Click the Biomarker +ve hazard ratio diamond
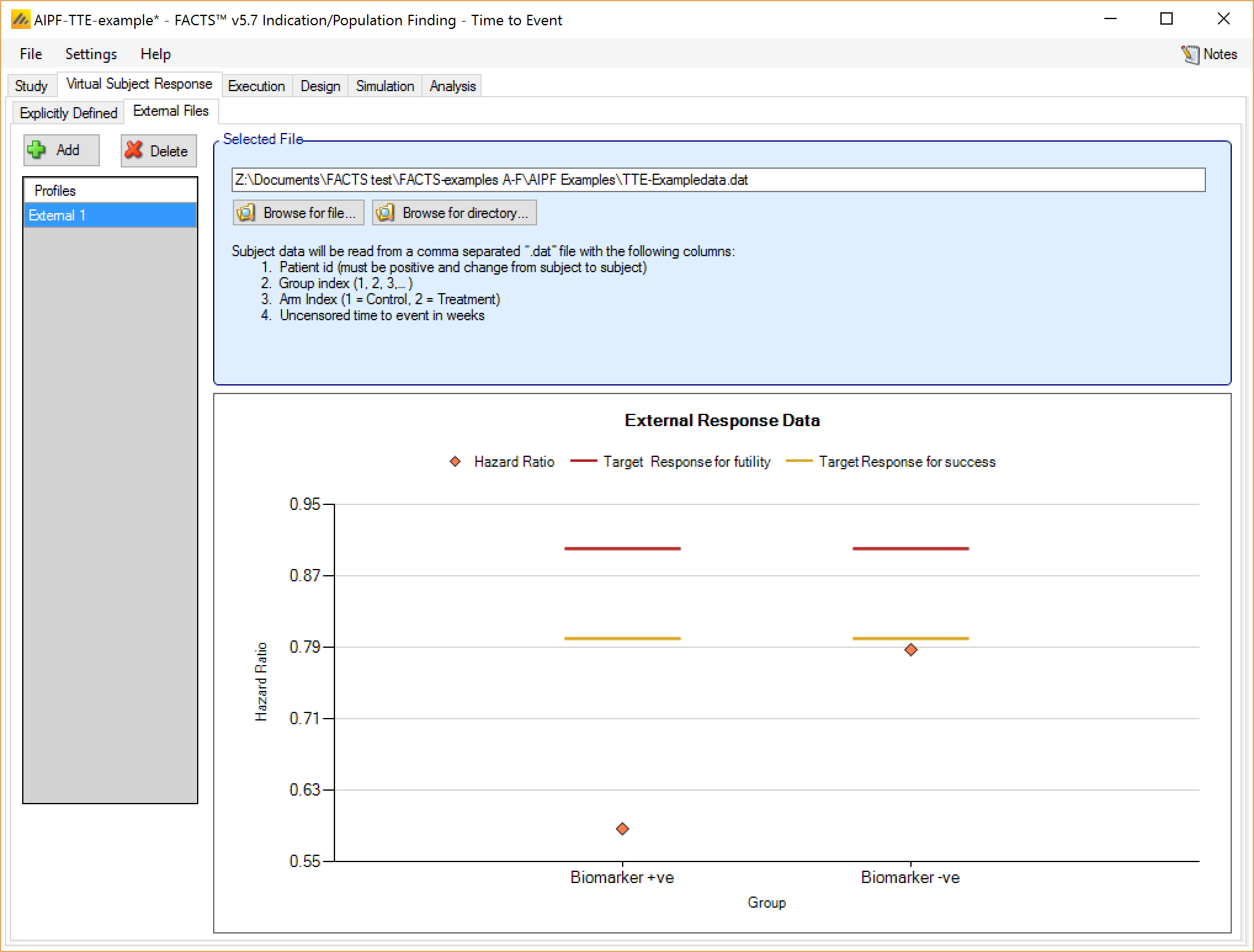Screen dimensions: 1254x952 pyautogui.click(x=622, y=829)
